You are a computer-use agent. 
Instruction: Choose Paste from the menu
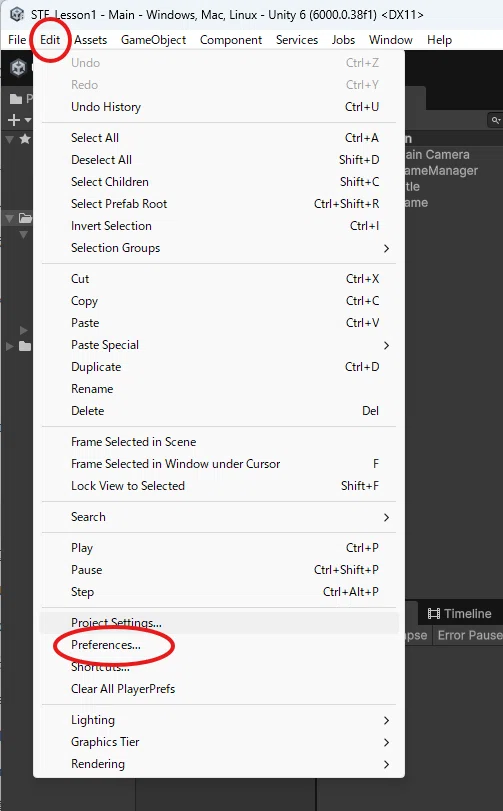tap(219, 323)
